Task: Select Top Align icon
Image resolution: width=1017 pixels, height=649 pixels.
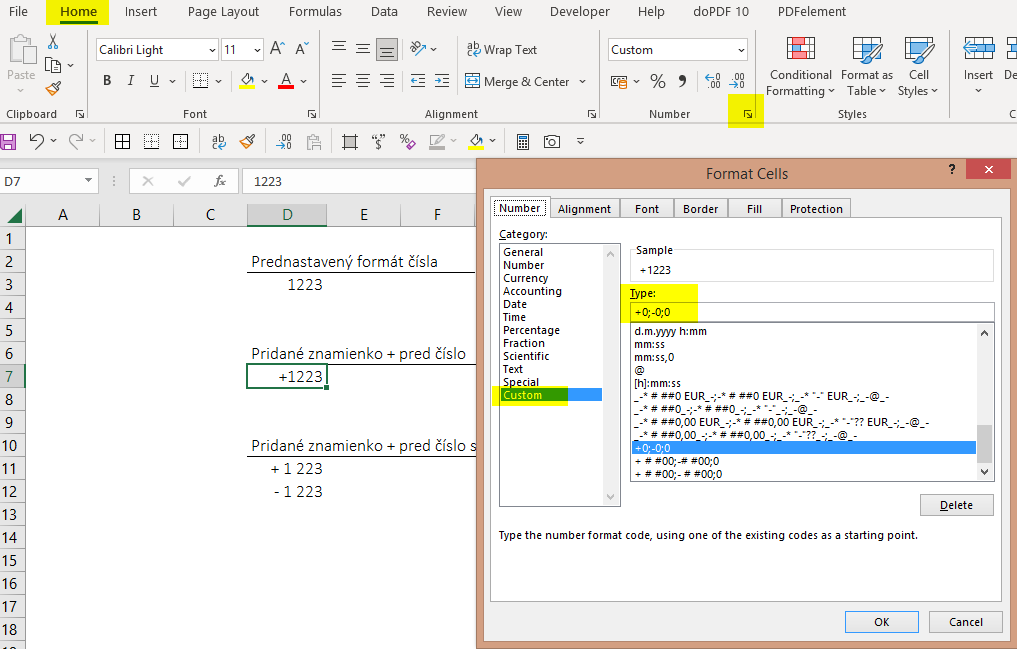Action: (x=339, y=49)
